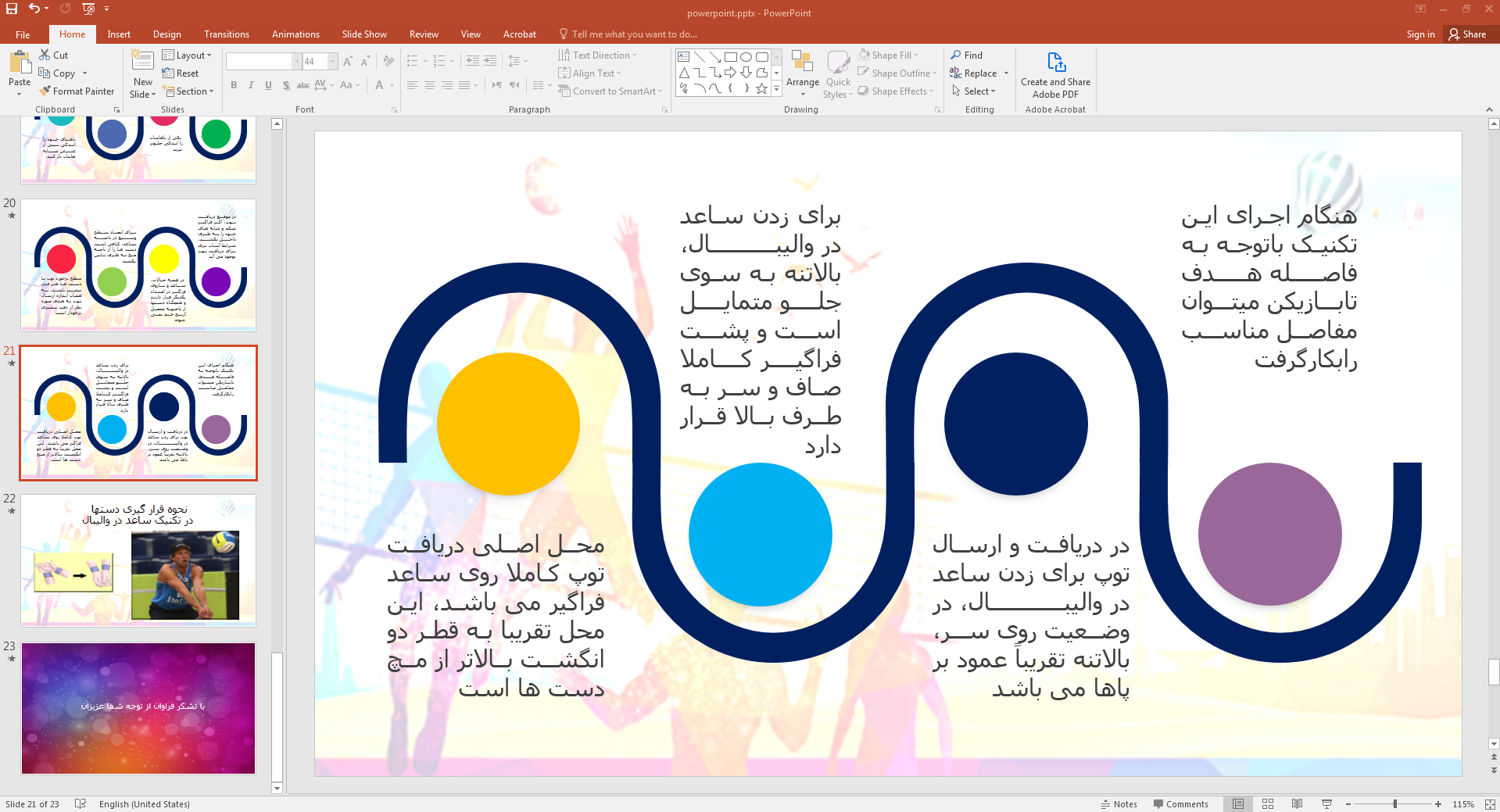Open the Shape Outline dropdown

point(897,73)
